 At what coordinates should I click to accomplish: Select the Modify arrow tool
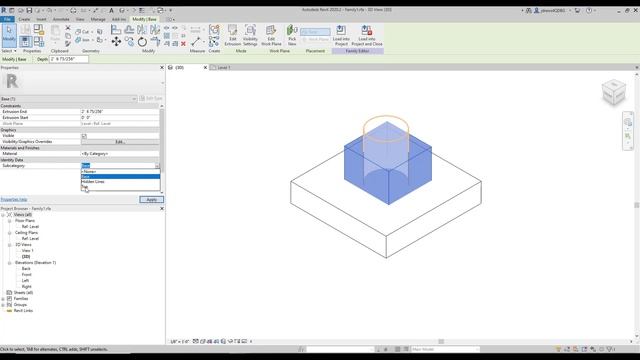9,35
